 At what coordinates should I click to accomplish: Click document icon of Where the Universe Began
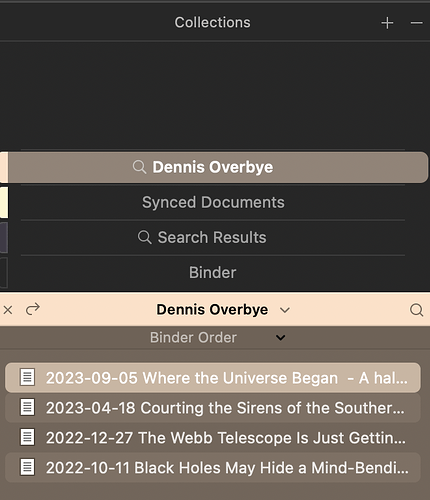pos(27,377)
